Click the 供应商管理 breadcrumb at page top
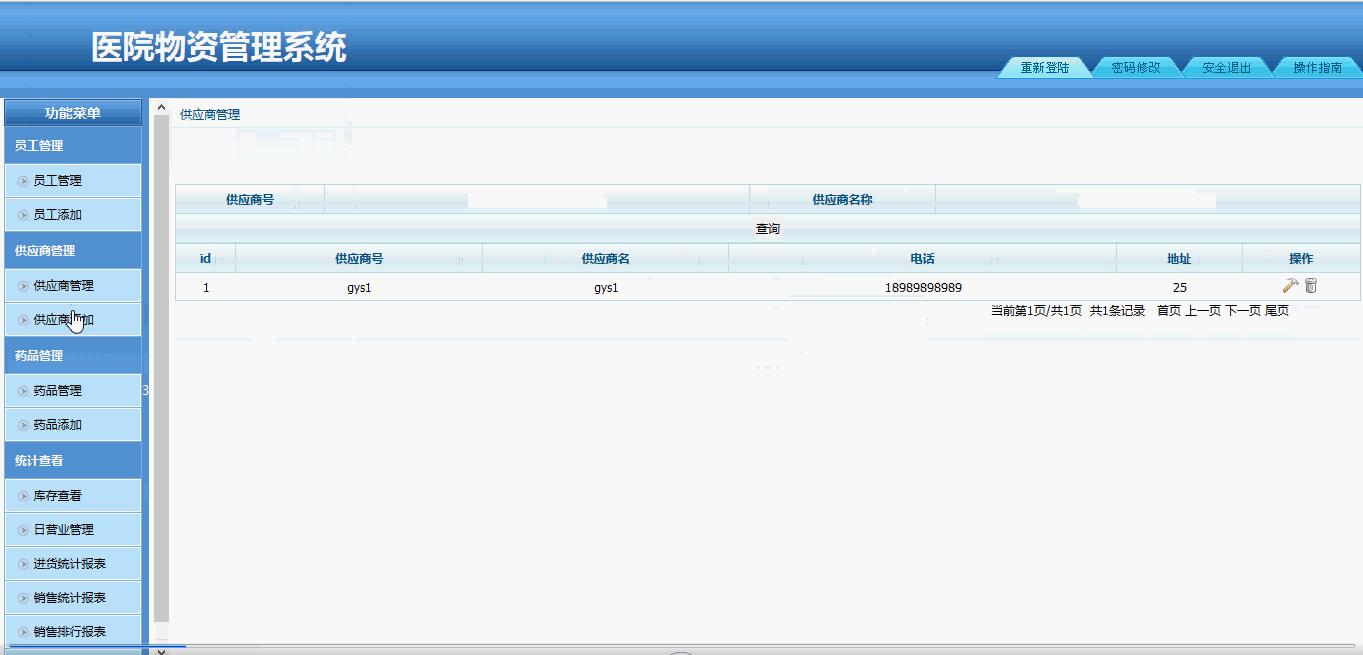The image size is (1363, 655). tap(210, 115)
